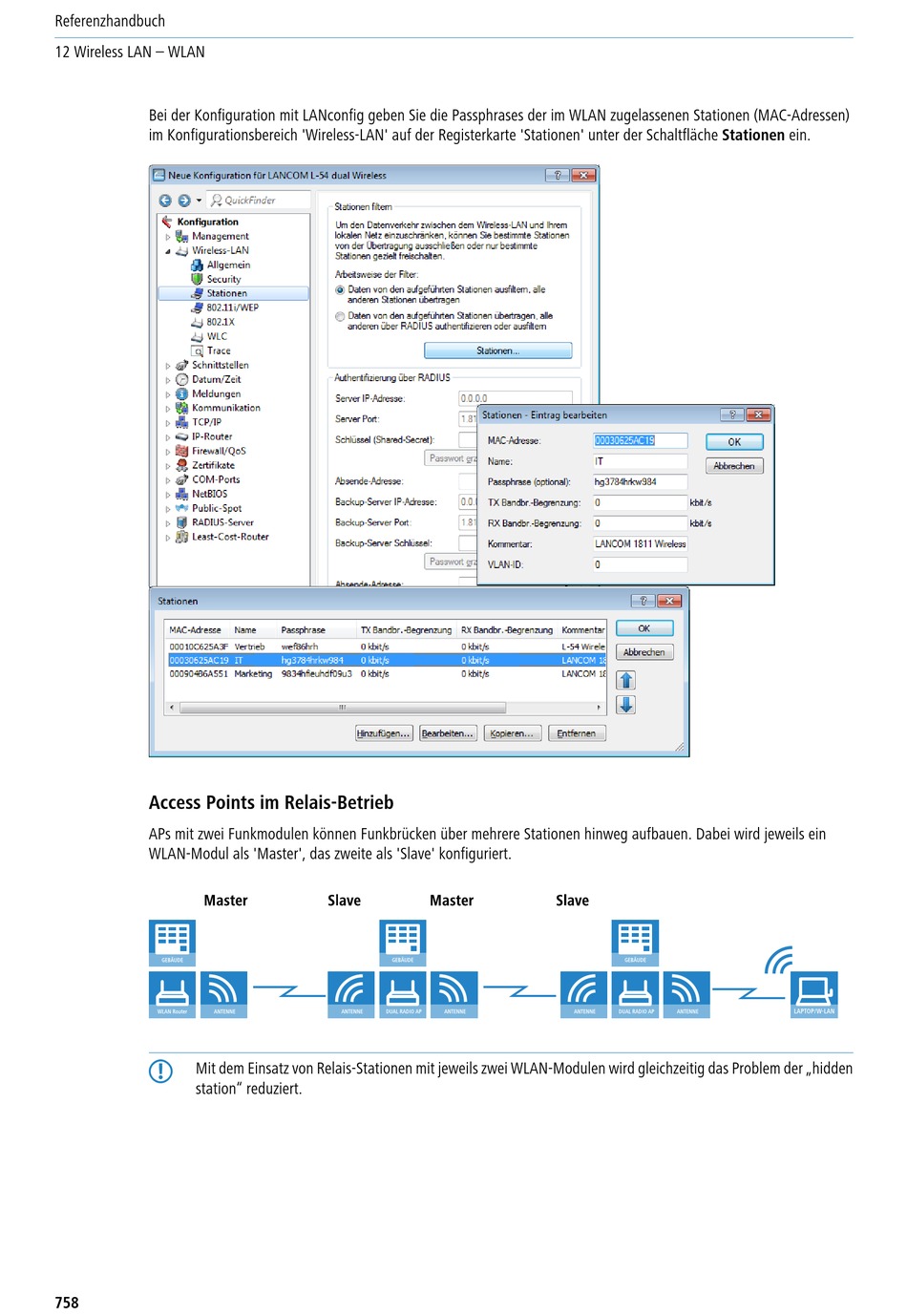Sort stations by Passphrase column header
The height and width of the screenshot is (1316, 907).
[318, 630]
